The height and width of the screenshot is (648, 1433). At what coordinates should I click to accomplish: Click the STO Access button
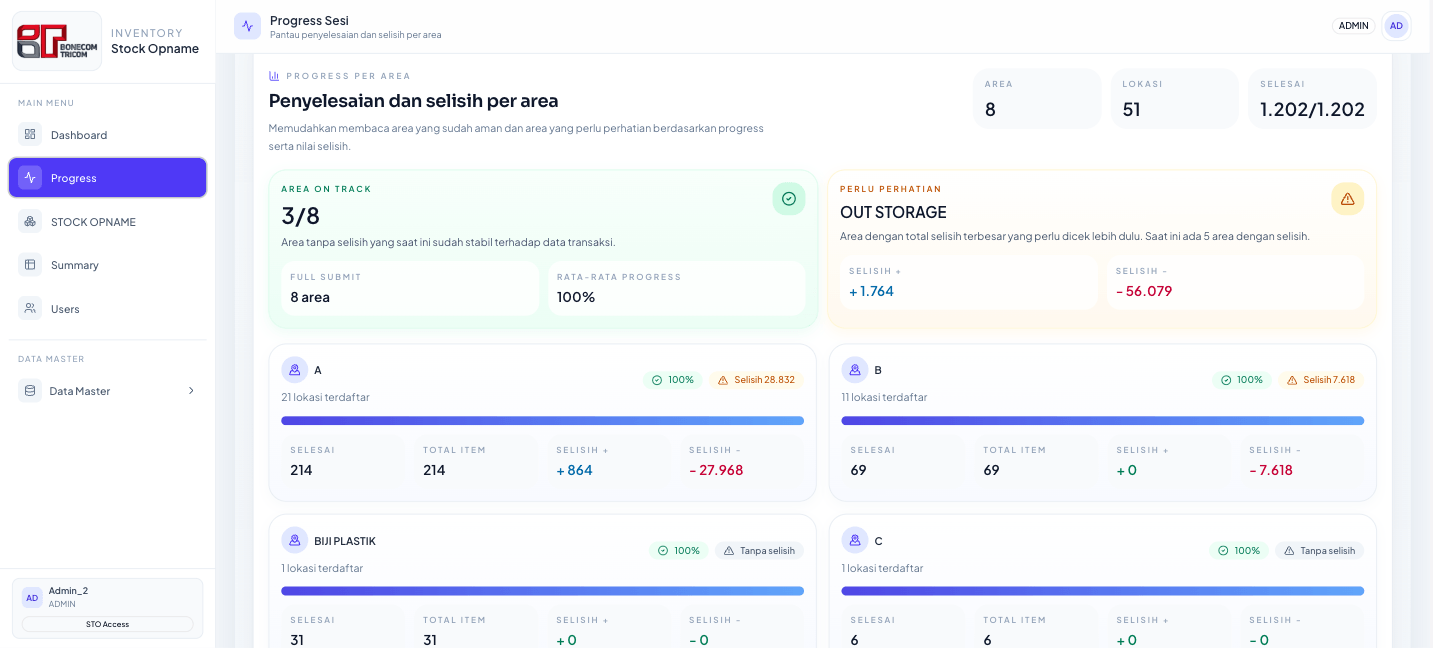coord(107,624)
